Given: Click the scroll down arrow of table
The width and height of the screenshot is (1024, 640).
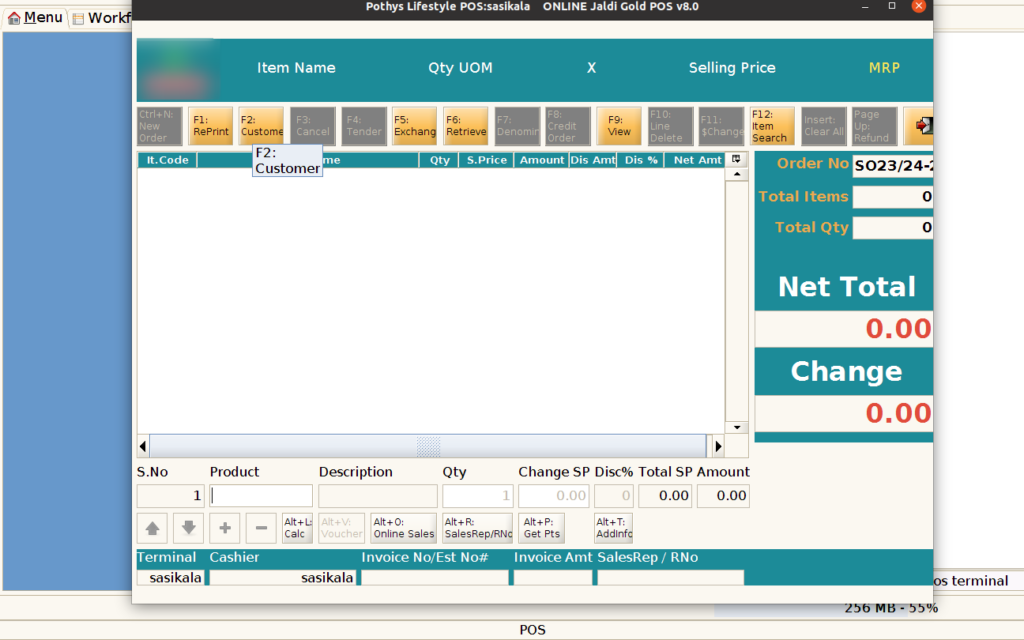Looking at the screenshot, I should tap(737, 427).
